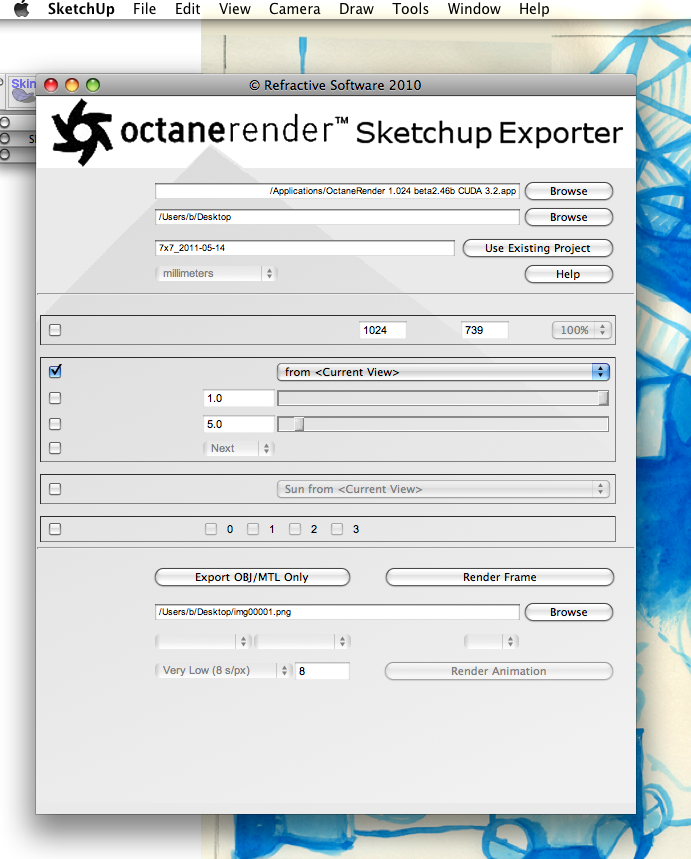Open the Very Low (8 s/px) dropdown
The width and height of the screenshot is (691, 859).
click(223, 671)
